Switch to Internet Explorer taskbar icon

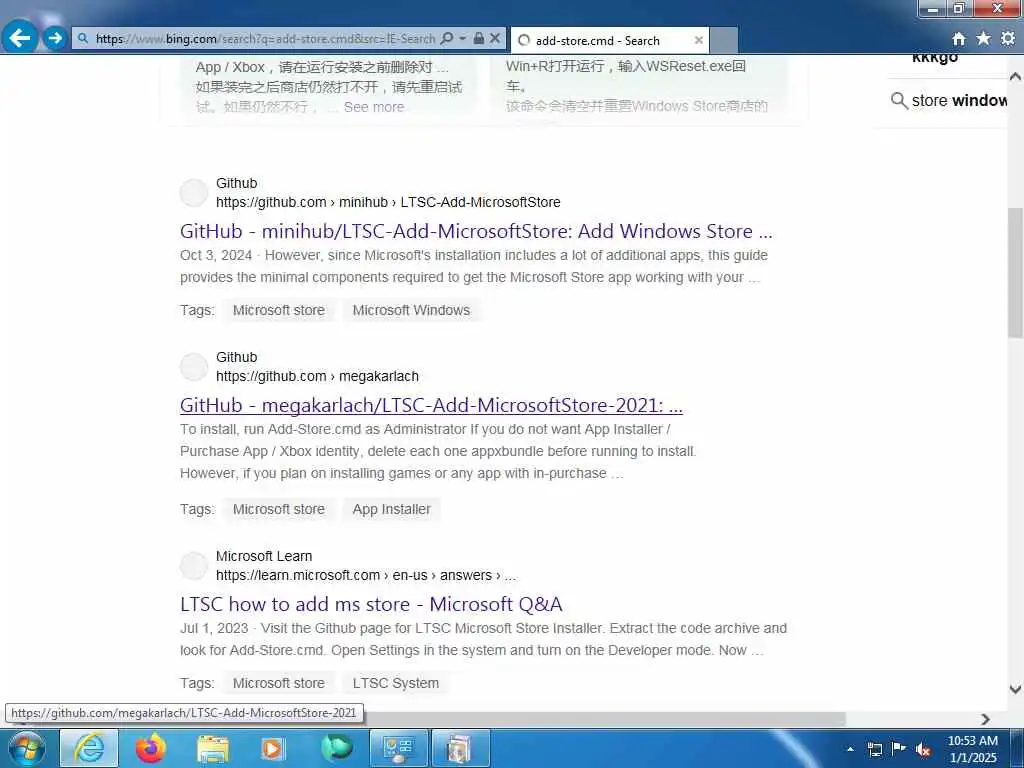pyautogui.click(x=89, y=748)
